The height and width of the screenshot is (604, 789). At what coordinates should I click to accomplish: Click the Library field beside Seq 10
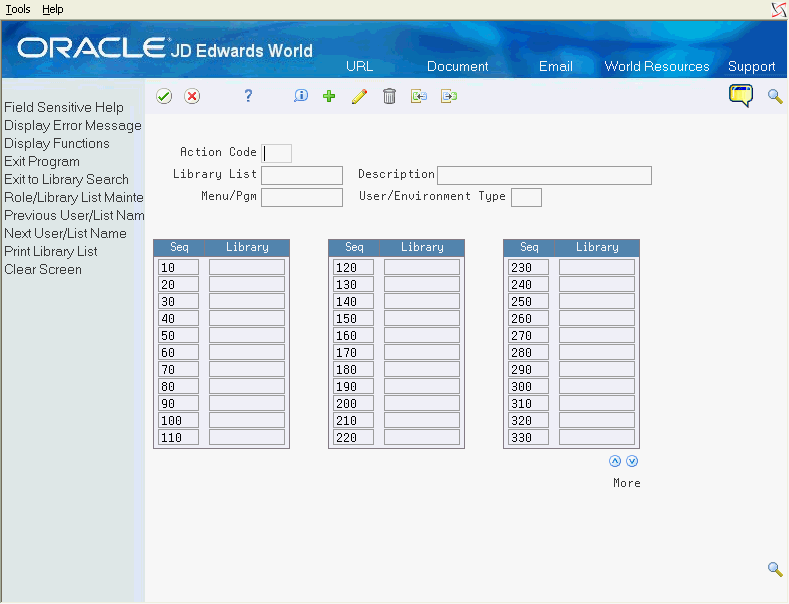(x=247, y=267)
